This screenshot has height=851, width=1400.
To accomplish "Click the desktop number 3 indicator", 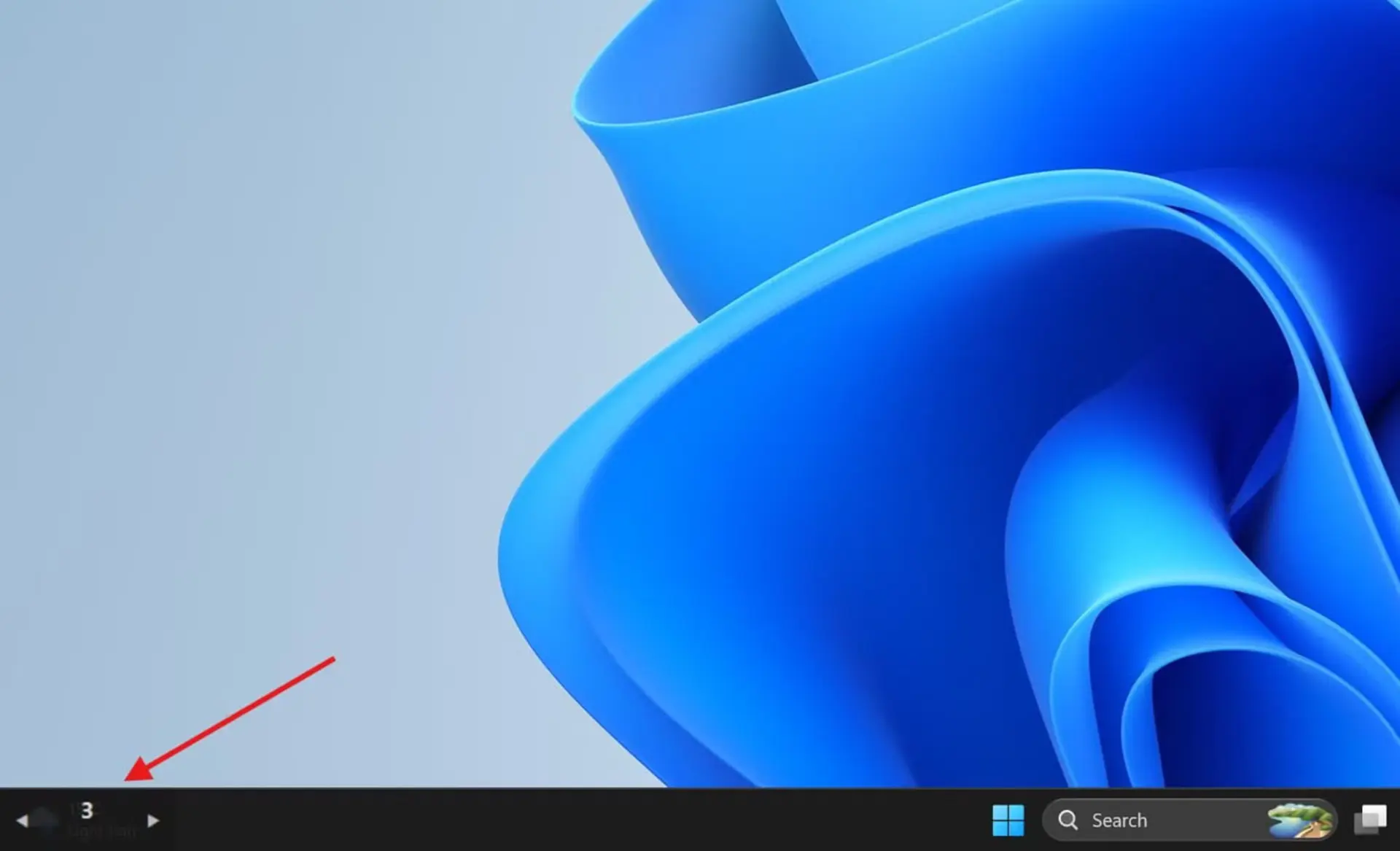I will pos(87,810).
